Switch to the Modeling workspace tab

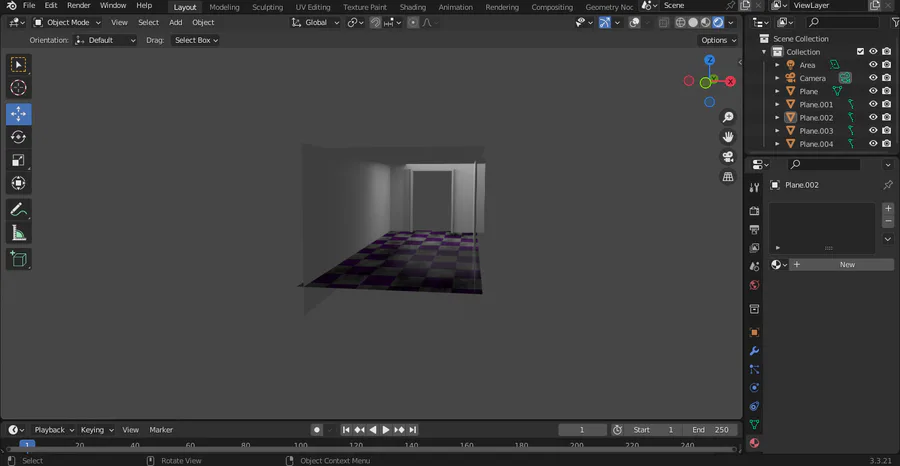224,7
